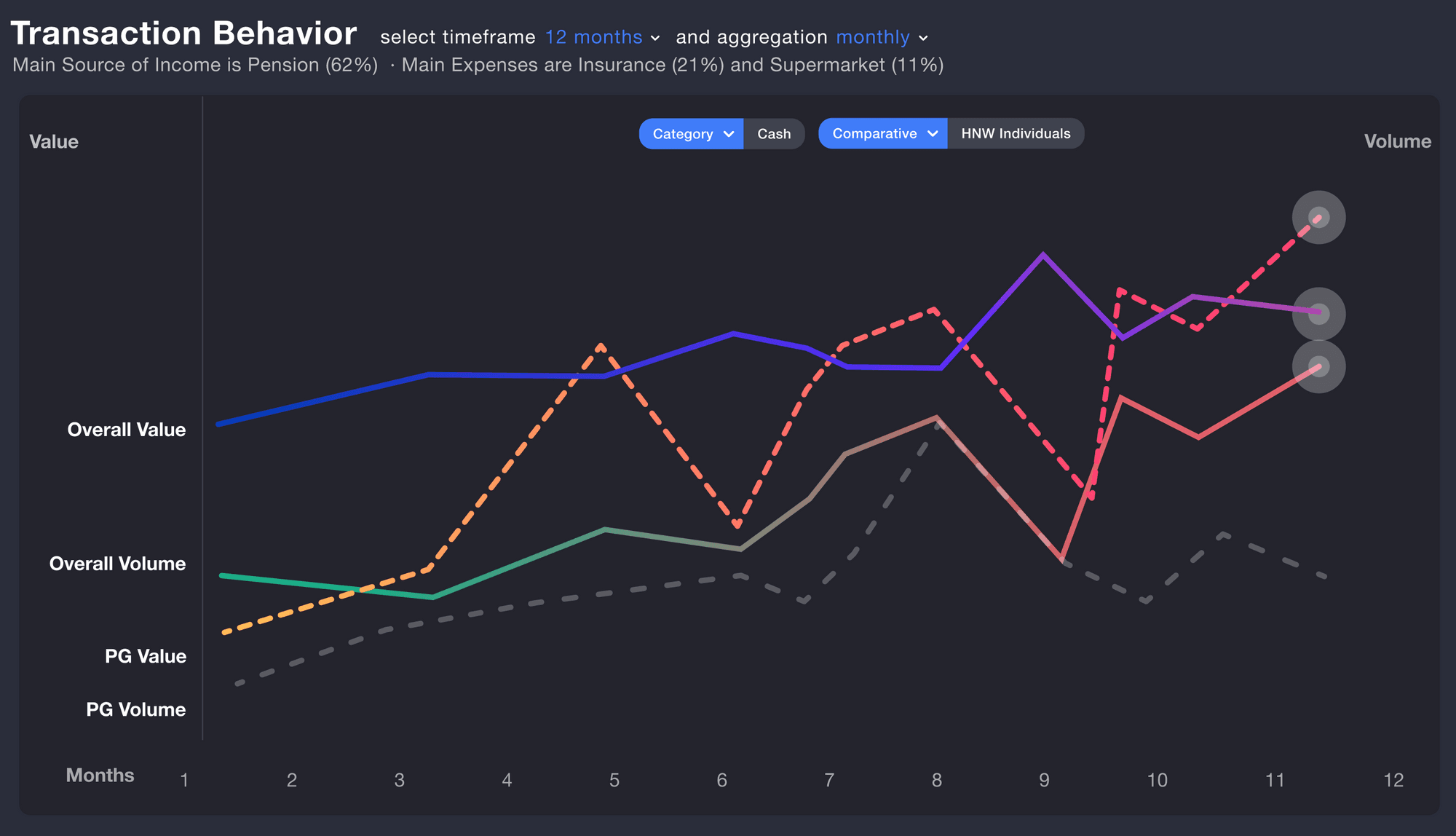Image resolution: width=1456 pixels, height=836 pixels.
Task: Select the Cash category chip
Action: [x=774, y=134]
